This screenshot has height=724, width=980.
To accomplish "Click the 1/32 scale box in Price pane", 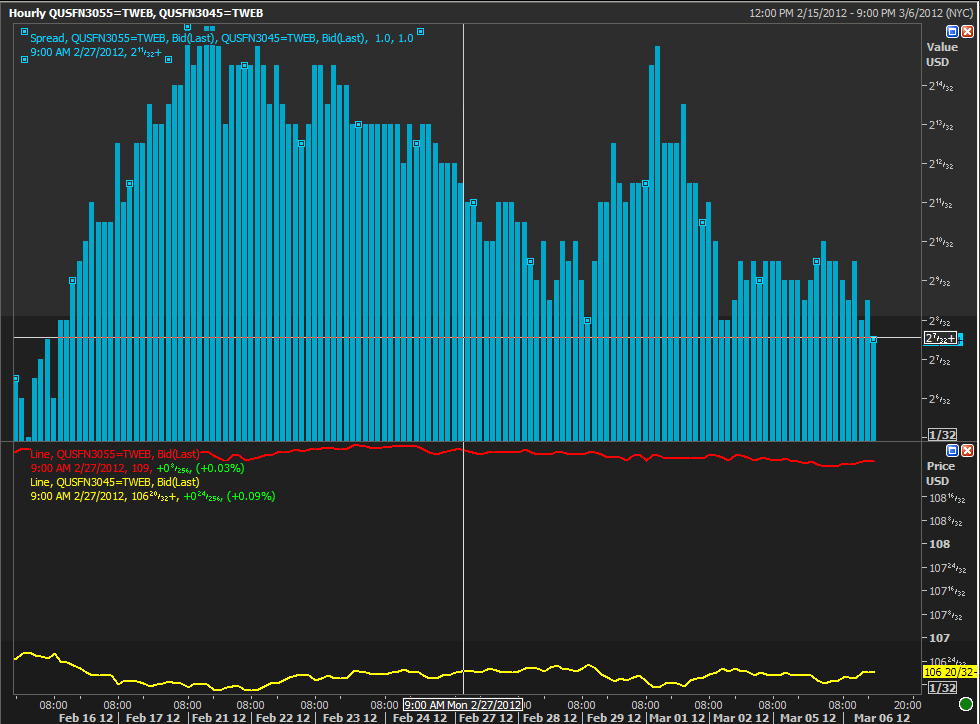I will 942,688.
